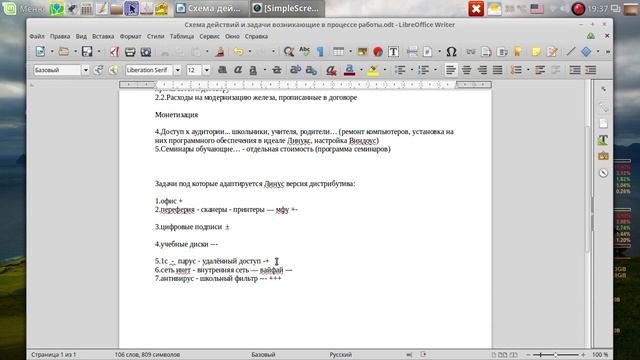Open the Правка menu
Image resolution: width=640 pixels, height=360 pixels.
coord(60,36)
